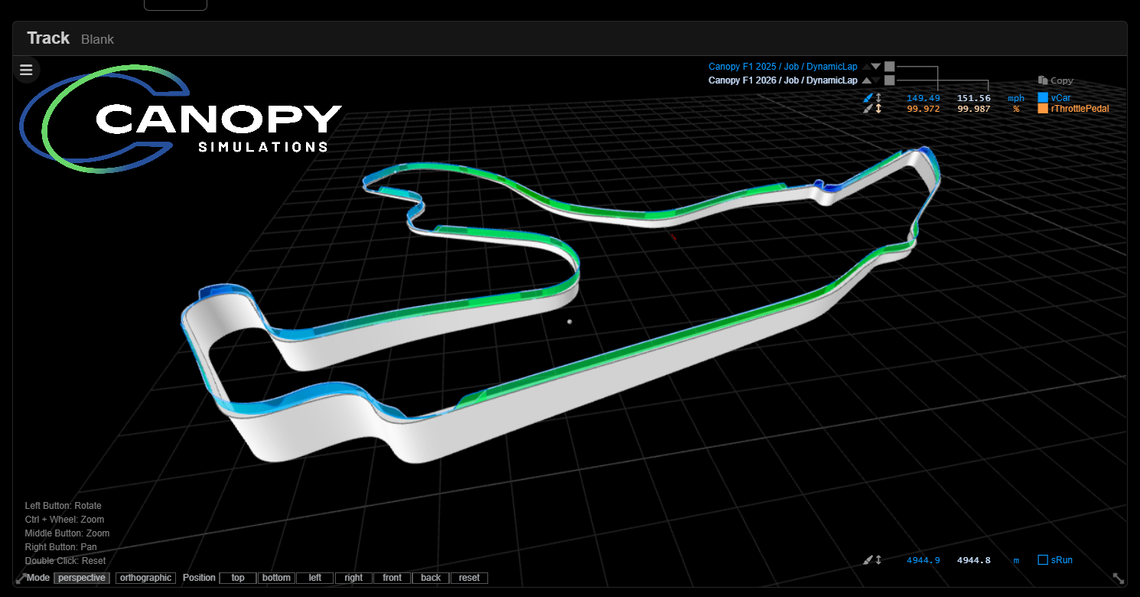The height and width of the screenshot is (597, 1140).
Task: Click the paintbrush icon in the rThrottlePedal row
Action: [868, 109]
